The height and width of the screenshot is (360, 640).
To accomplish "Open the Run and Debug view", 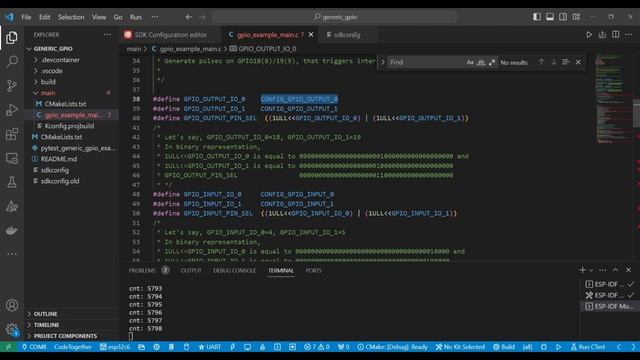I will 12,110.
